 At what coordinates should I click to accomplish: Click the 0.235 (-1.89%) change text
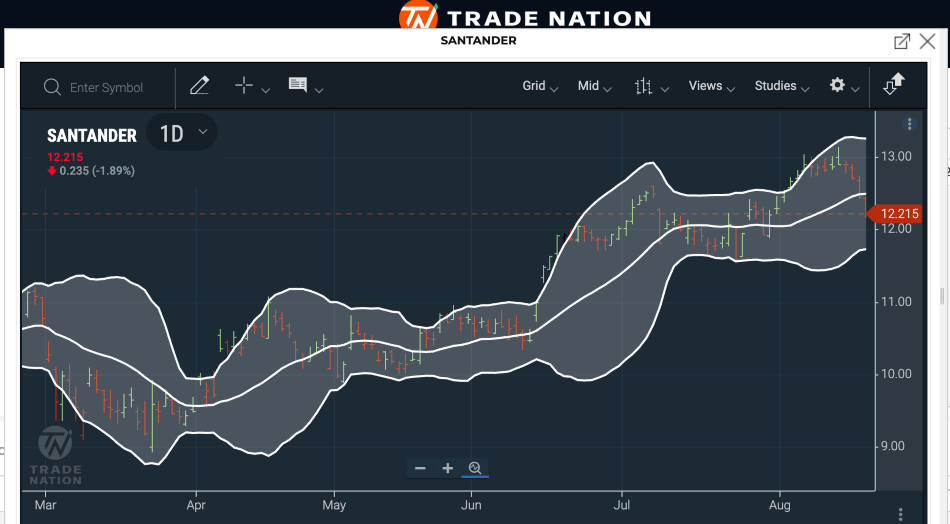97,171
